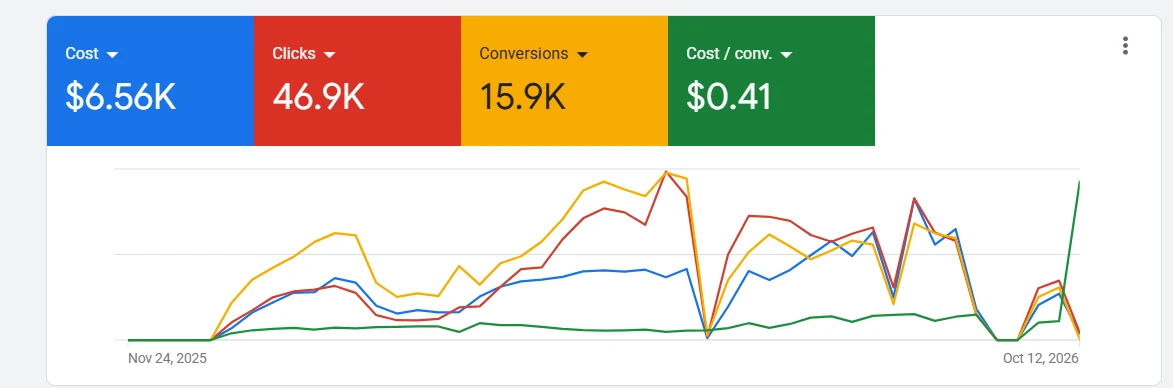1173x388 pixels.
Task: Click the Clicks label text
Action: point(294,54)
